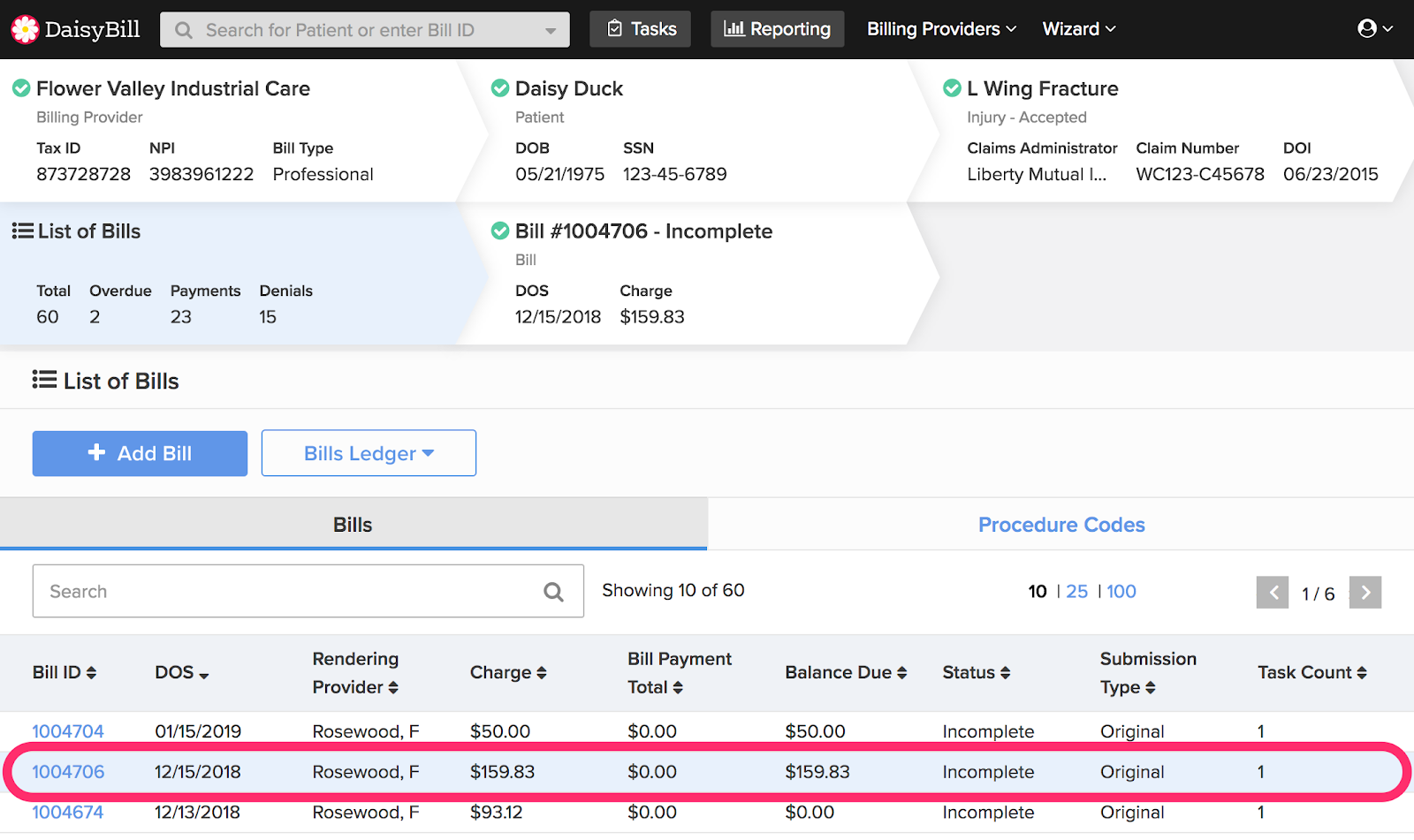Open bill 1004674 link
The height and width of the screenshot is (840, 1414).
[68, 813]
